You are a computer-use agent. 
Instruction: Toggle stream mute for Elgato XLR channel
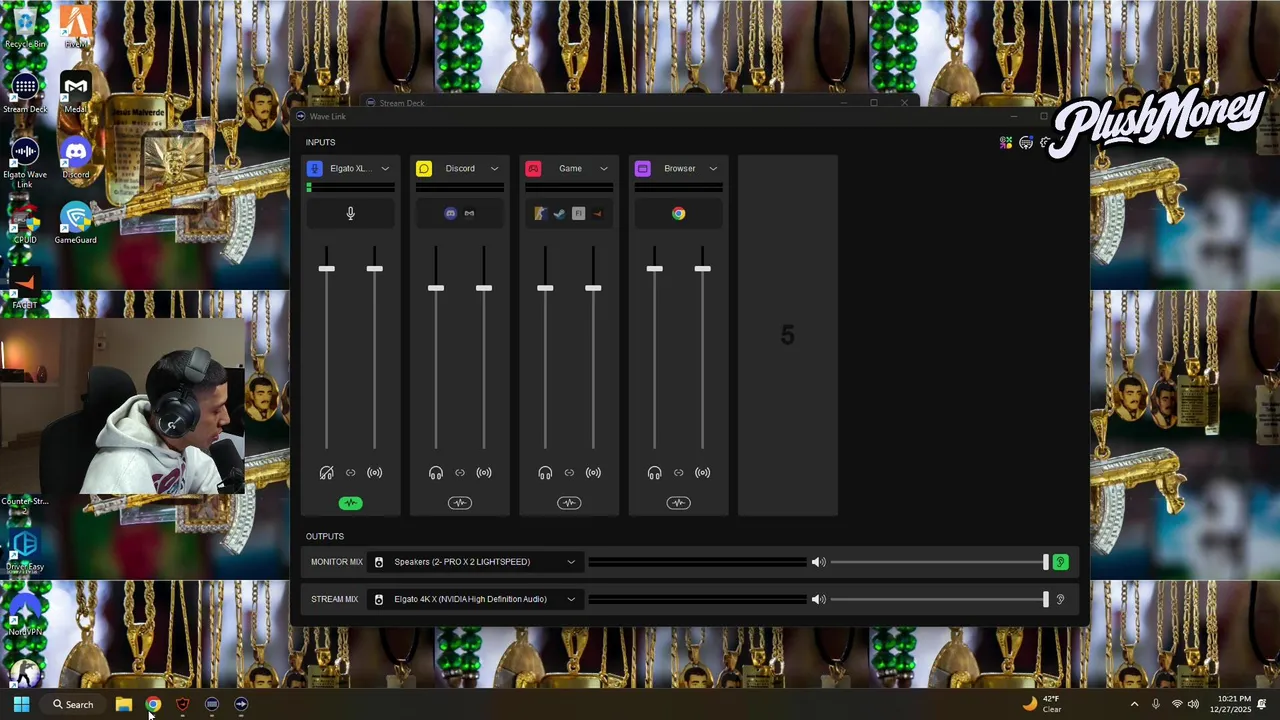click(x=374, y=473)
